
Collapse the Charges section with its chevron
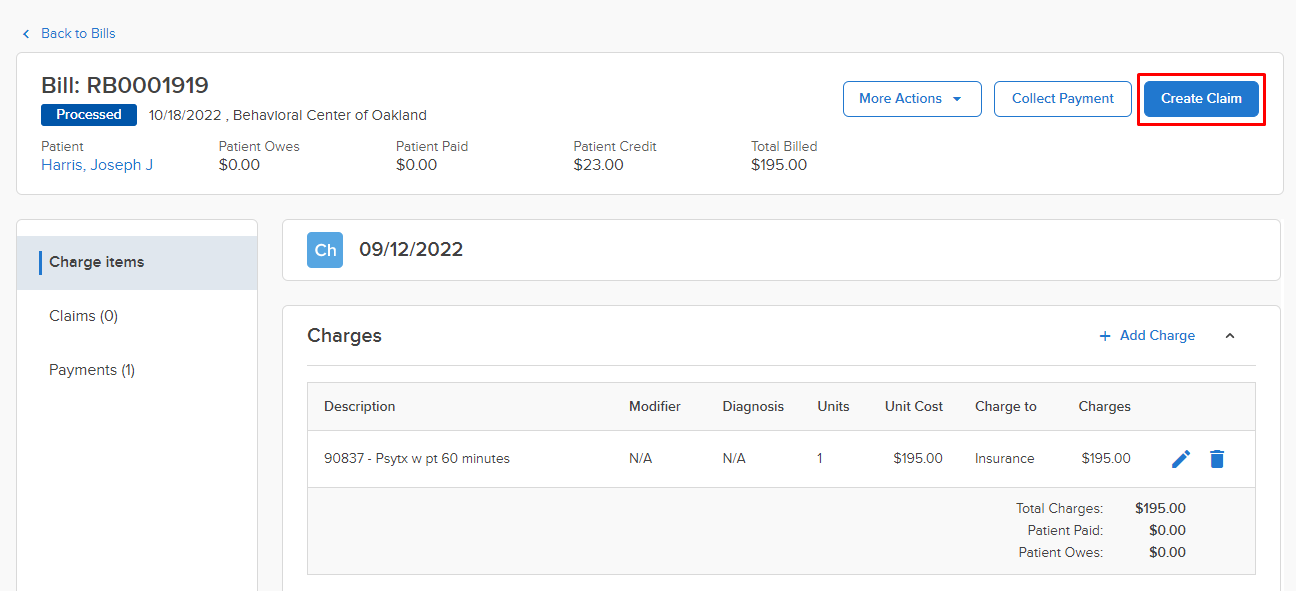click(1229, 336)
